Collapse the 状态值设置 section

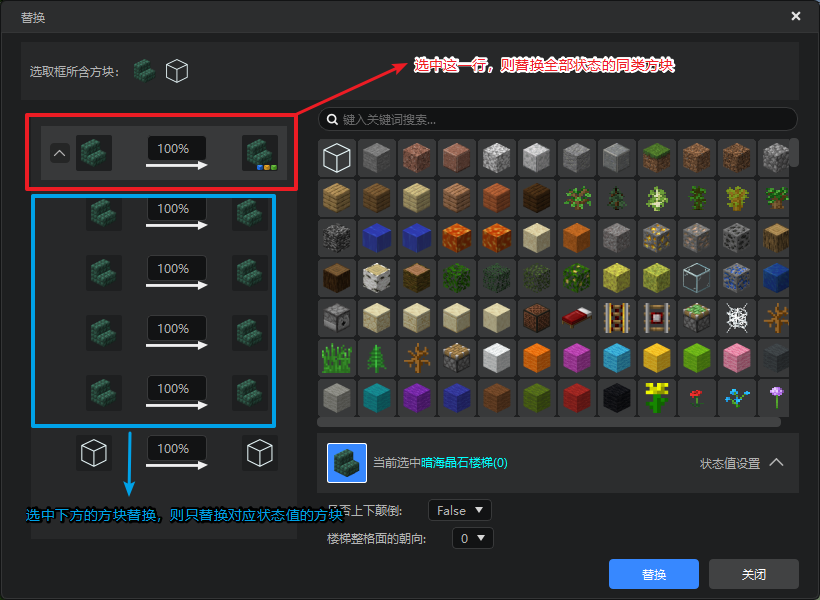pos(777,462)
